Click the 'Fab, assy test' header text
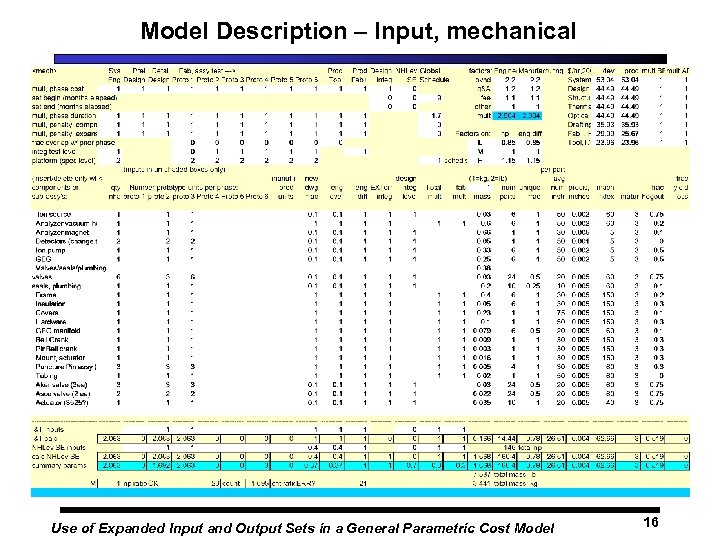Image resolution: width=720 pixels, height=540 pixels. 207,71
